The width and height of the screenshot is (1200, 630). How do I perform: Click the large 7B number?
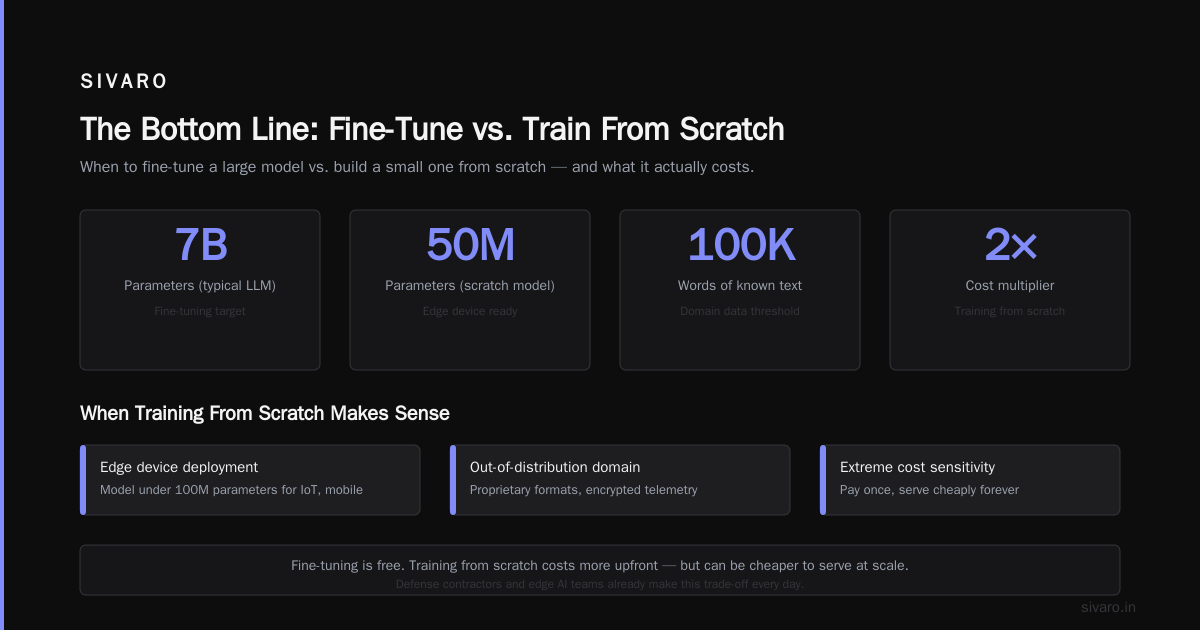[x=200, y=245]
